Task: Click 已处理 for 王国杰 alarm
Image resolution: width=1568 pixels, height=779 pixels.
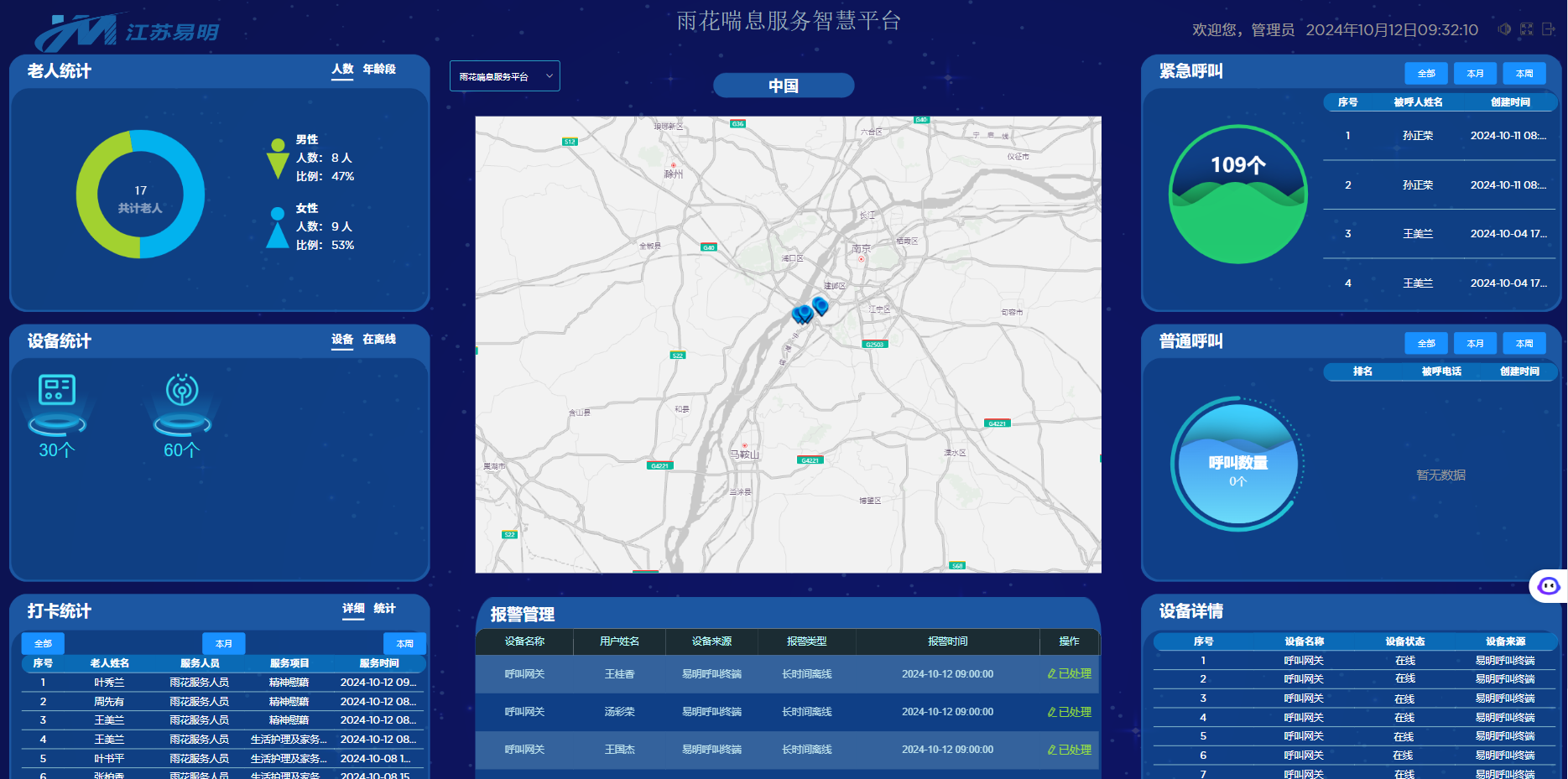Action: tap(1070, 750)
